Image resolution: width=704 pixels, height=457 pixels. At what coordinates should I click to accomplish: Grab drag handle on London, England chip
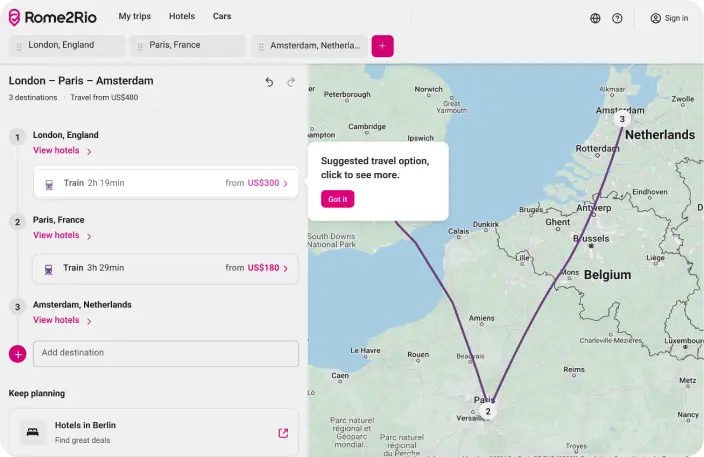(x=19, y=47)
